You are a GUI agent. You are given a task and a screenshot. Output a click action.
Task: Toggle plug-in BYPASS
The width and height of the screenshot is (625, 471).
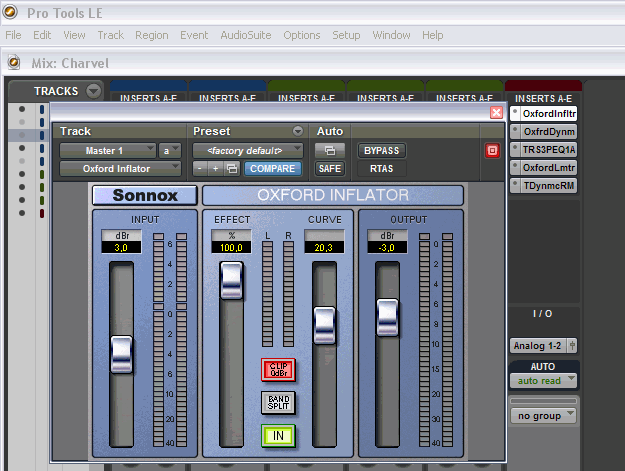tap(381, 151)
